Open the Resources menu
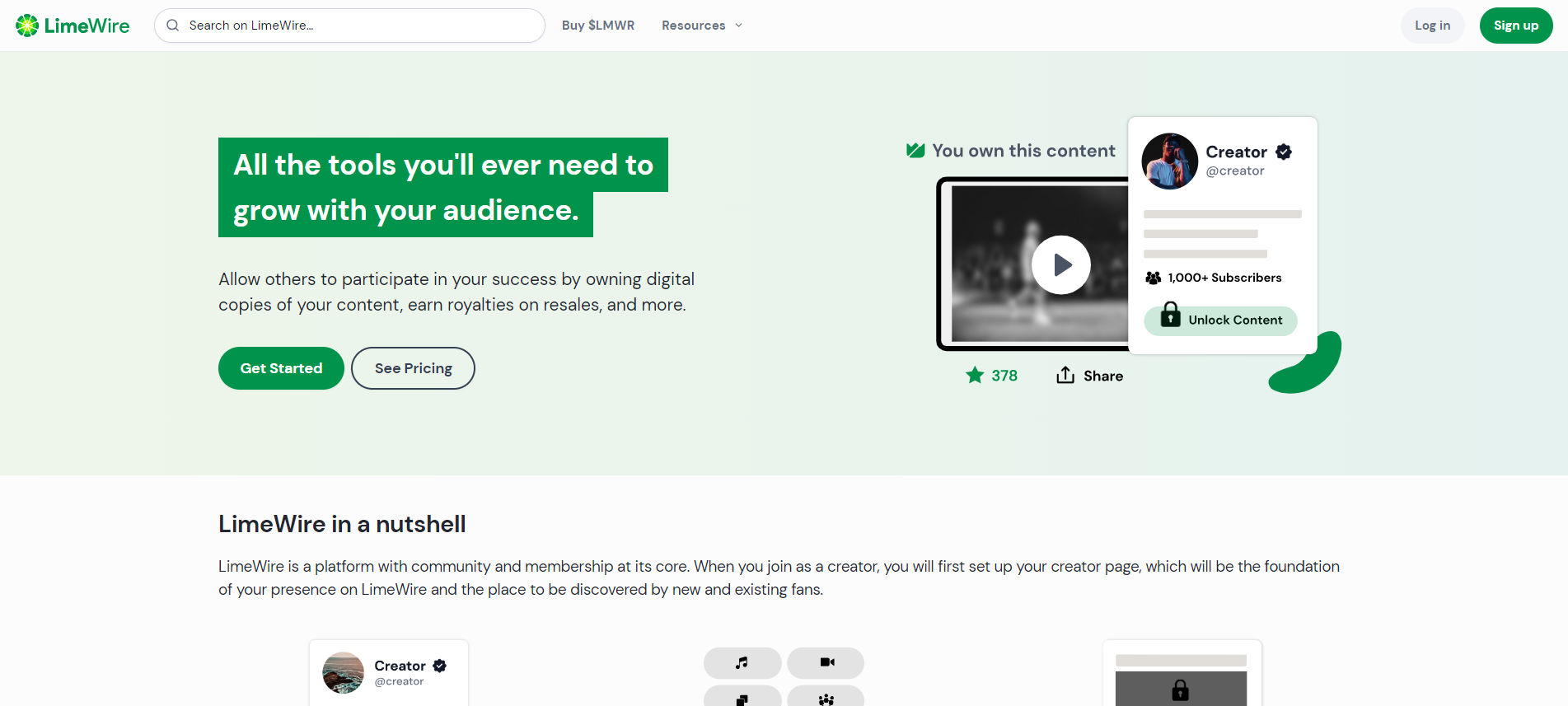 pyautogui.click(x=693, y=26)
